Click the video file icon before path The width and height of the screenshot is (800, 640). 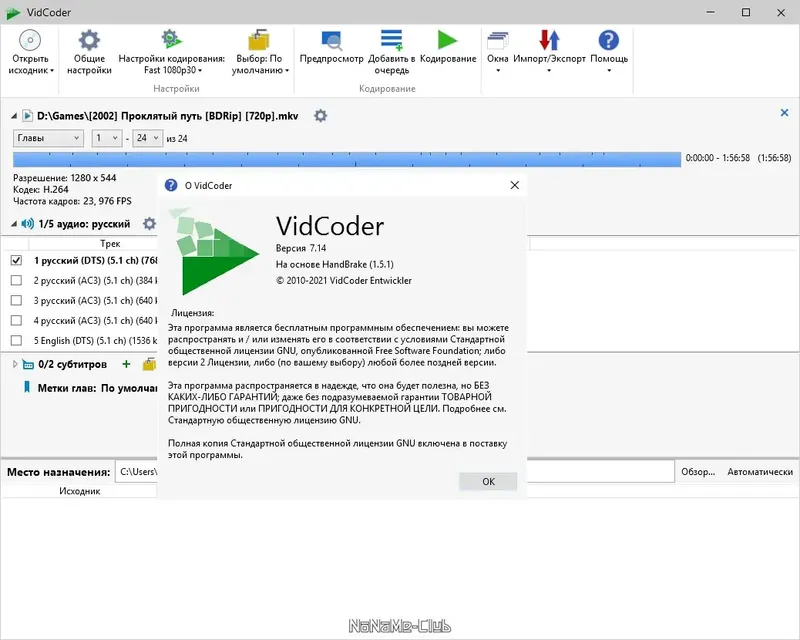point(28,116)
